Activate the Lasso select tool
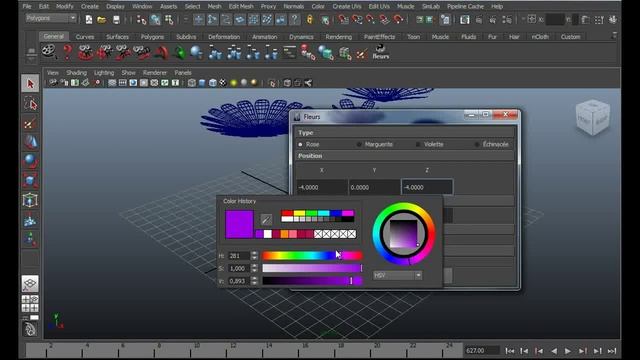The width and height of the screenshot is (640, 360). 30,104
